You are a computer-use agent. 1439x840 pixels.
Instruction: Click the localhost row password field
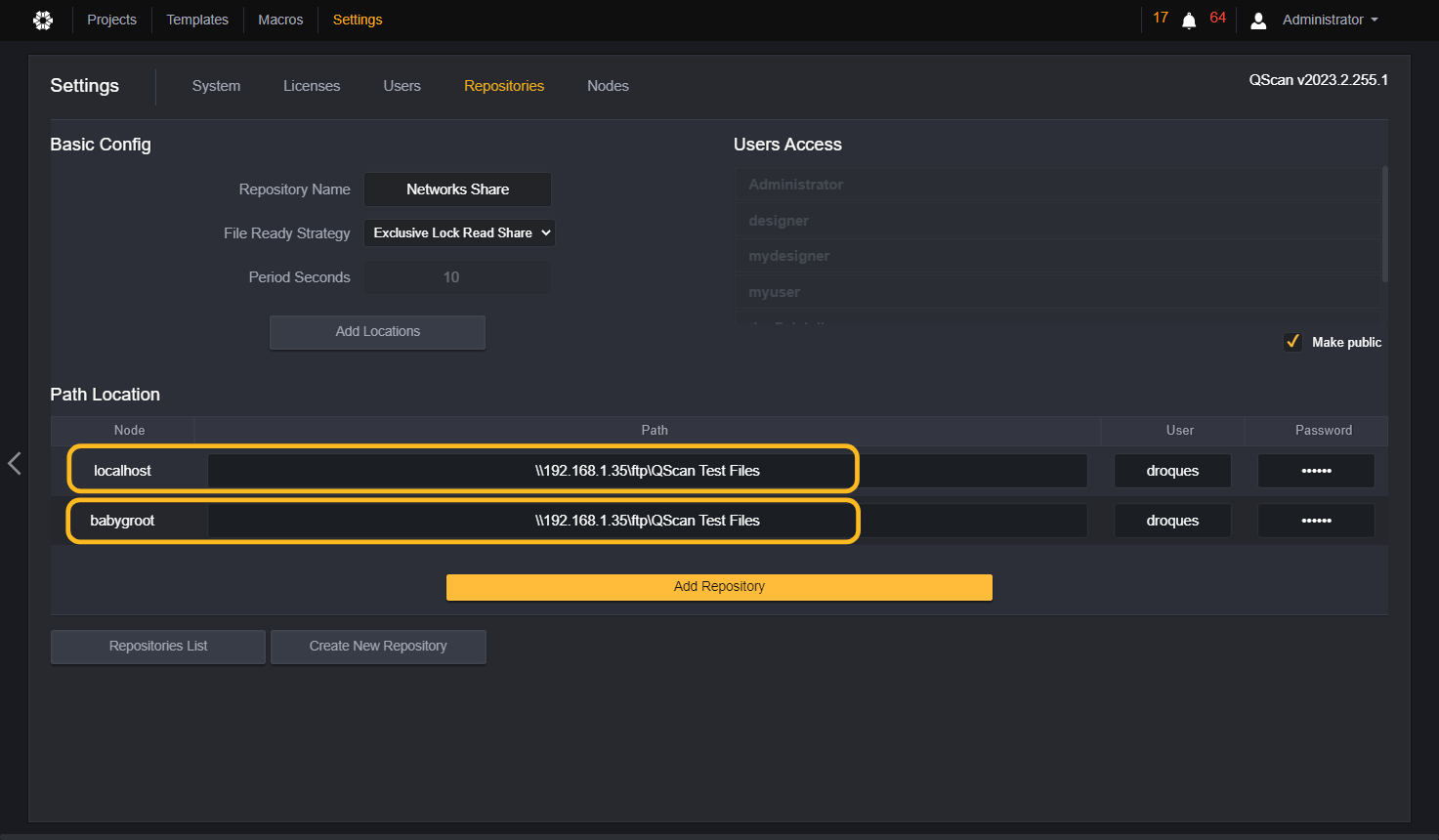(x=1316, y=471)
